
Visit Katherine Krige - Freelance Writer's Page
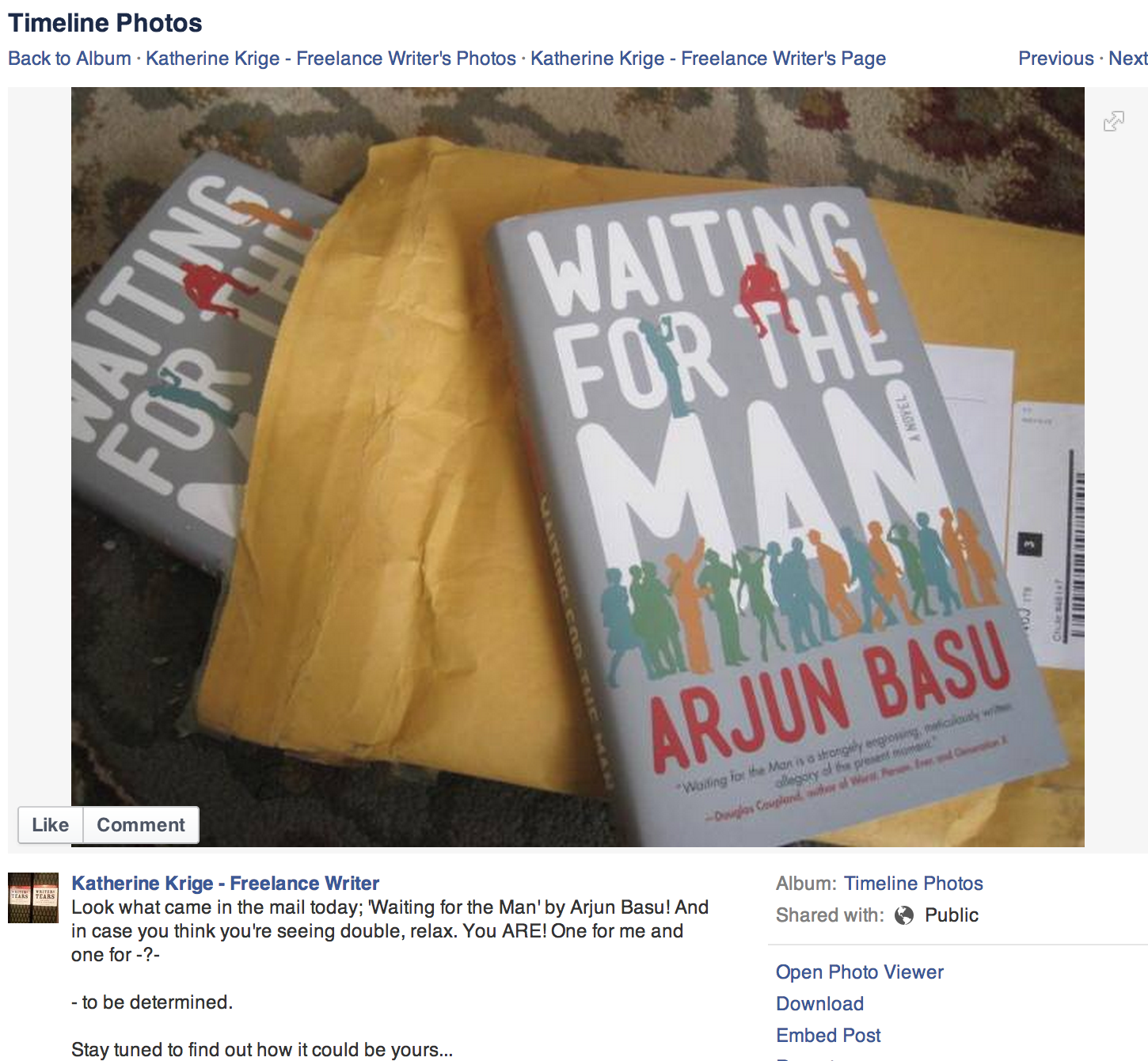click(708, 59)
